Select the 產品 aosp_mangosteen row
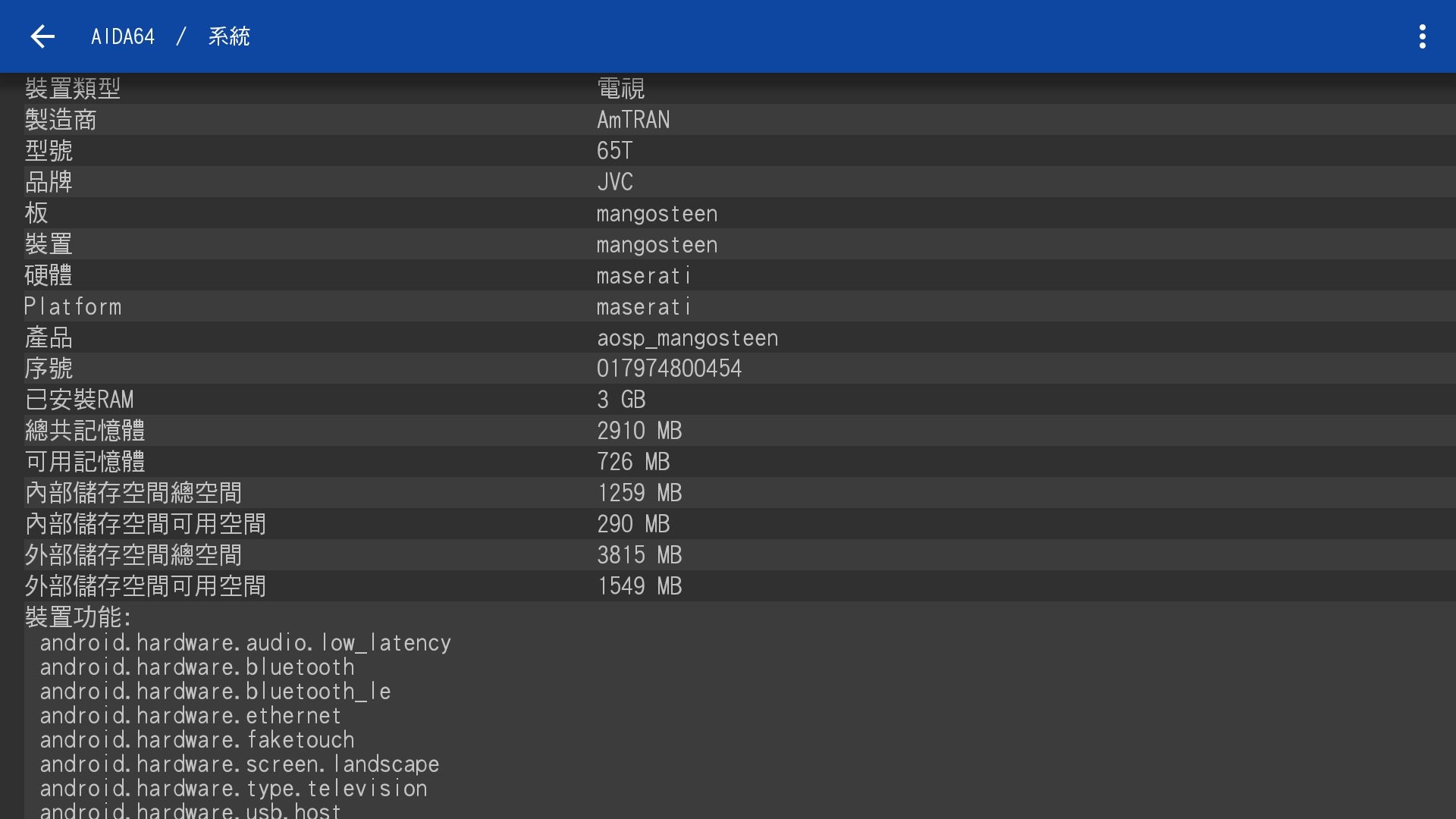Image resolution: width=1456 pixels, height=819 pixels. point(728,337)
